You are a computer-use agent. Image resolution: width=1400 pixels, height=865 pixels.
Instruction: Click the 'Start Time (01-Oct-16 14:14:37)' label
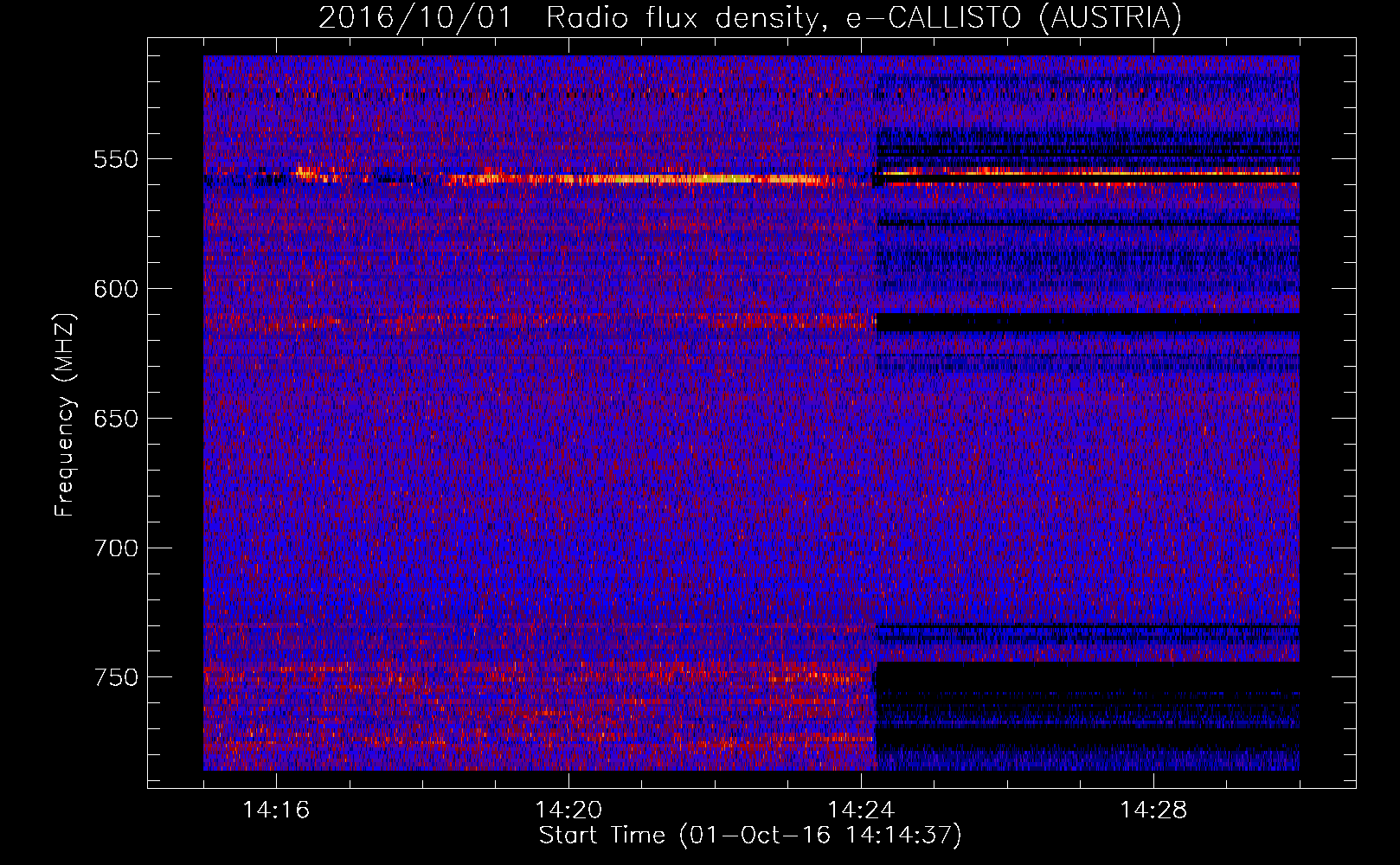tap(750, 836)
